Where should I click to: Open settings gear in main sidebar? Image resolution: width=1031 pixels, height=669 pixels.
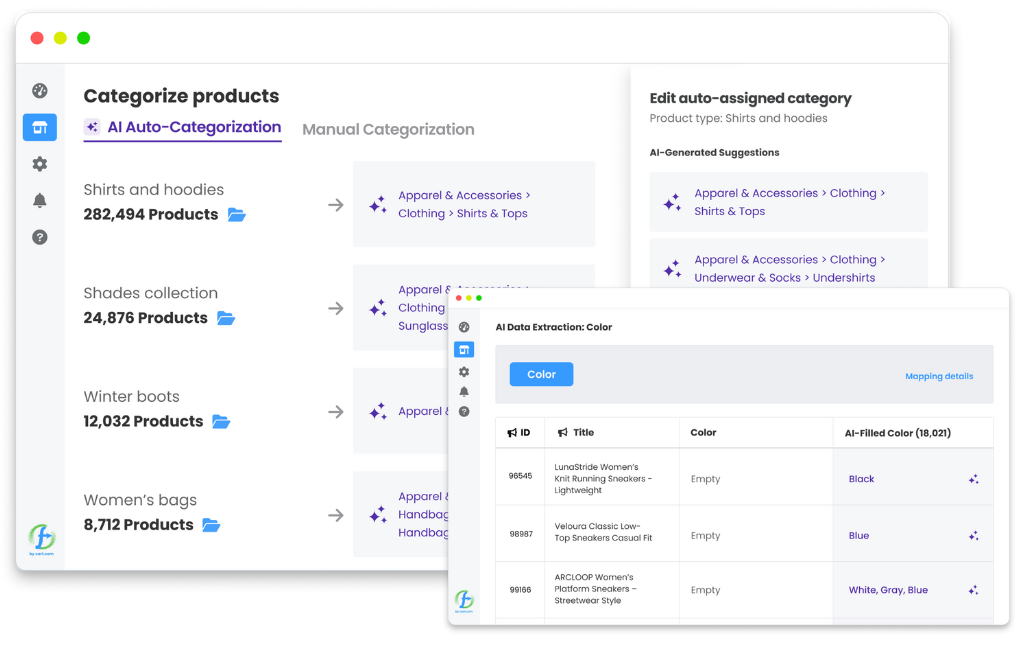point(40,164)
